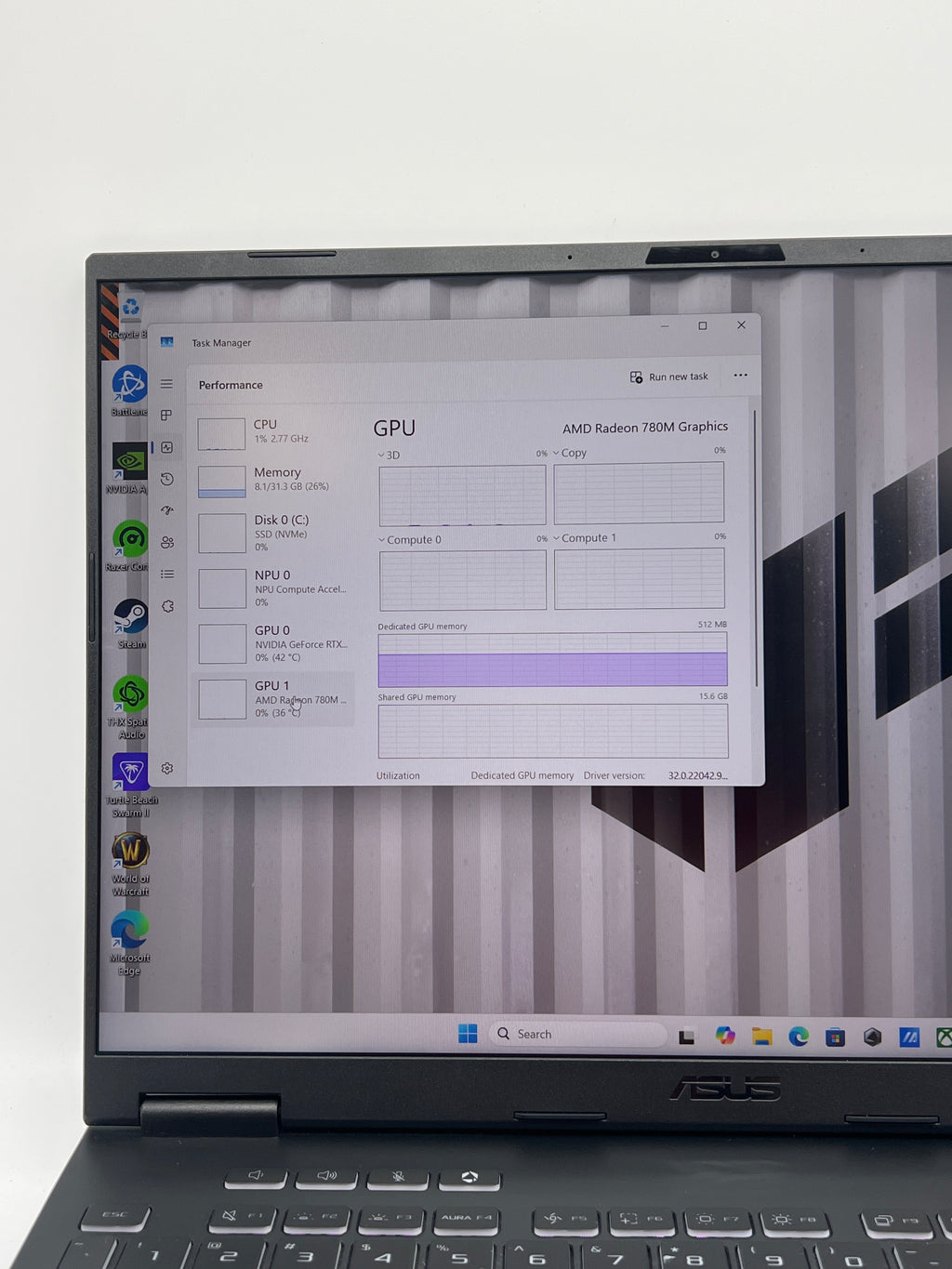Select the Disk 0 (C:) entry
This screenshot has width=952, height=1269.
click(274, 533)
